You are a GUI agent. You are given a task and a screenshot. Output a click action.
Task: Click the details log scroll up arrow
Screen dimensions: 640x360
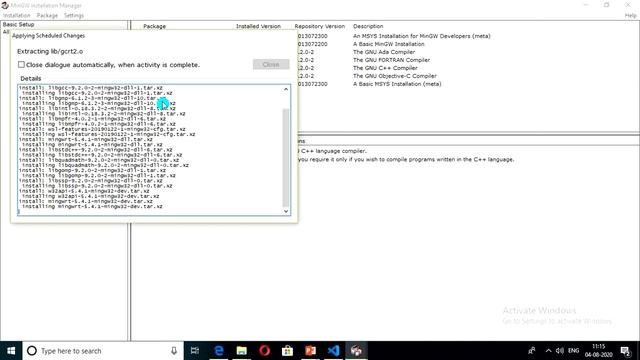(x=286, y=89)
